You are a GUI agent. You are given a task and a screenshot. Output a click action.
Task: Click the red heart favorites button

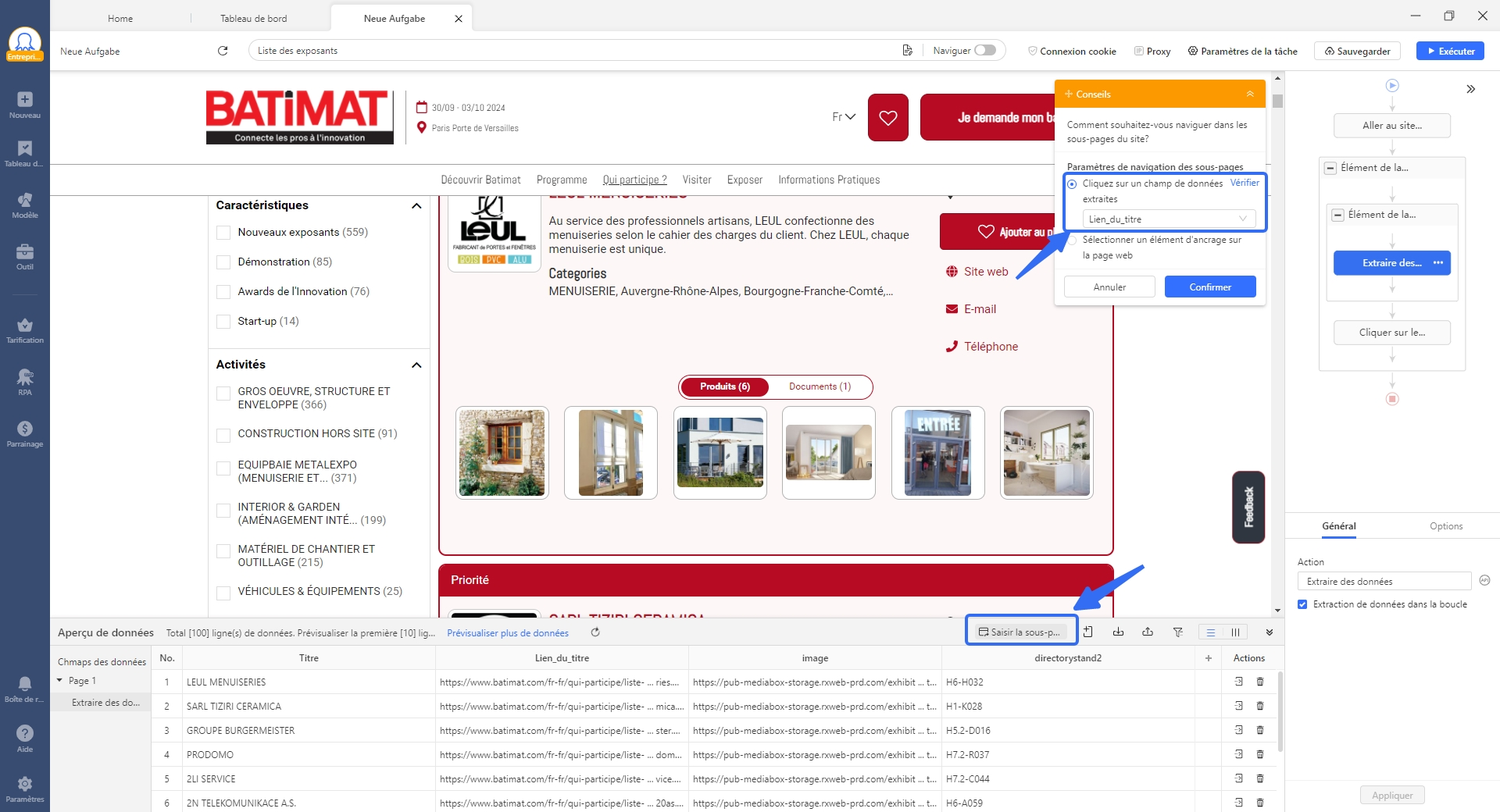click(888, 118)
